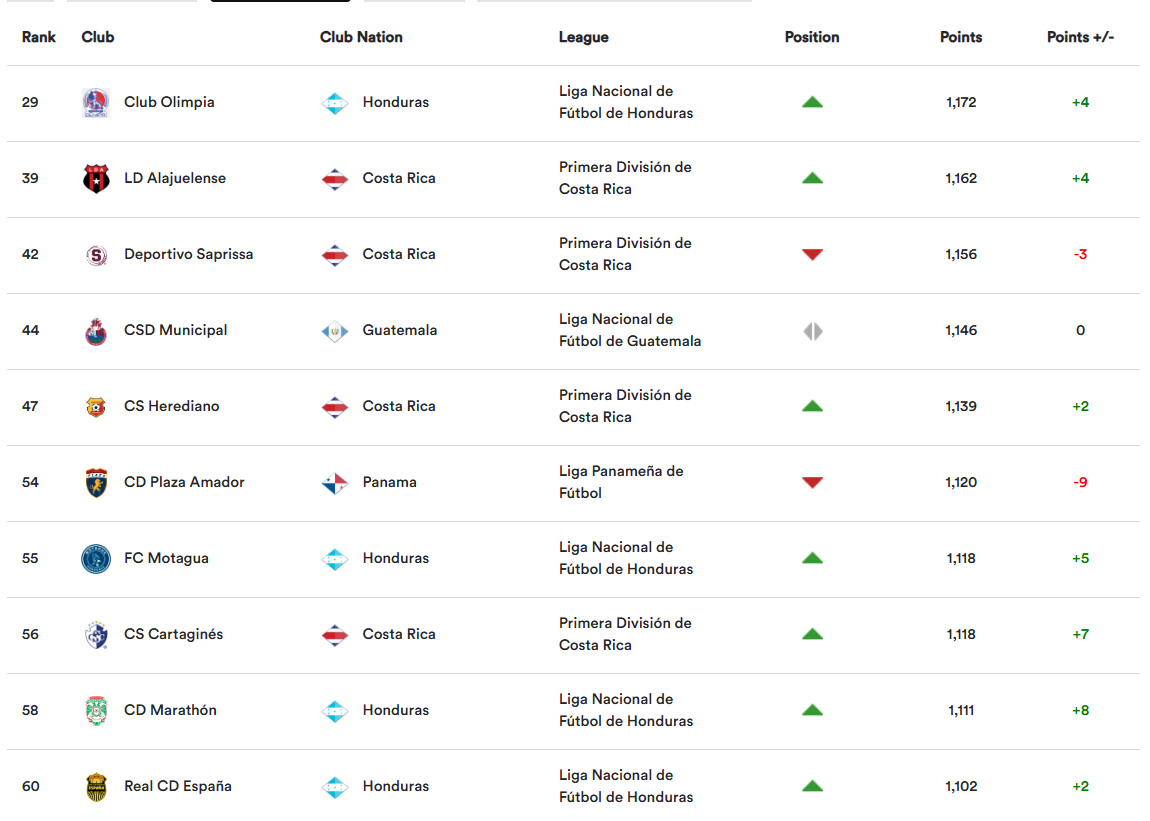Select the Deportivo Saprissa logo
The image size is (1150, 821).
pos(96,255)
